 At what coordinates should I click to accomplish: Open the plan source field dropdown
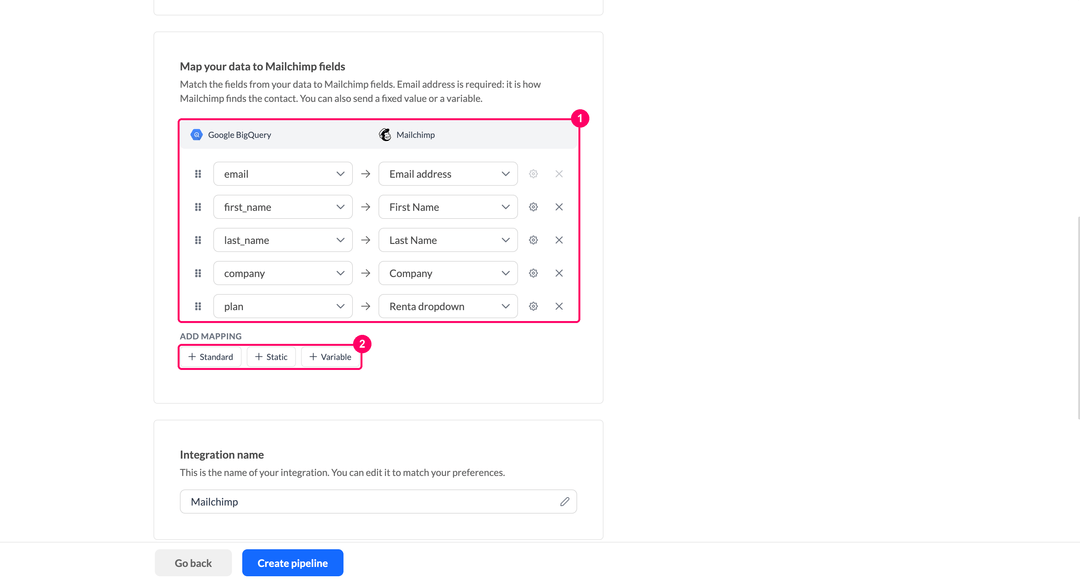click(x=283, y=306)
